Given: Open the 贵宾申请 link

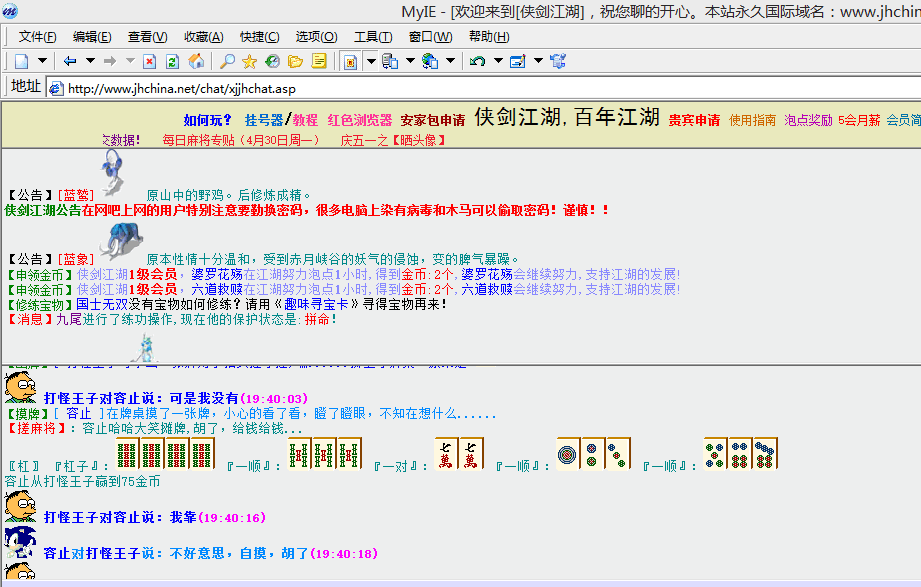Looking at the screenshot, I should 694,120.
